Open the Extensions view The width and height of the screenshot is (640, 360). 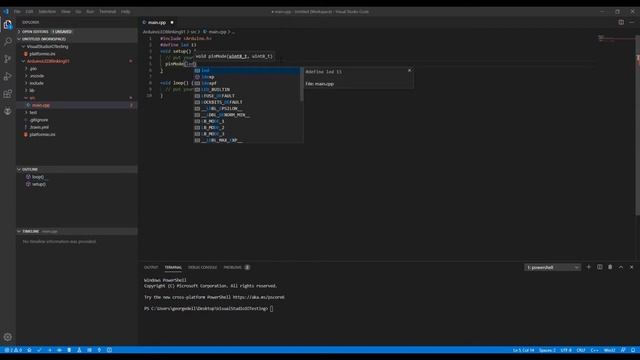(x=8, y=94)
